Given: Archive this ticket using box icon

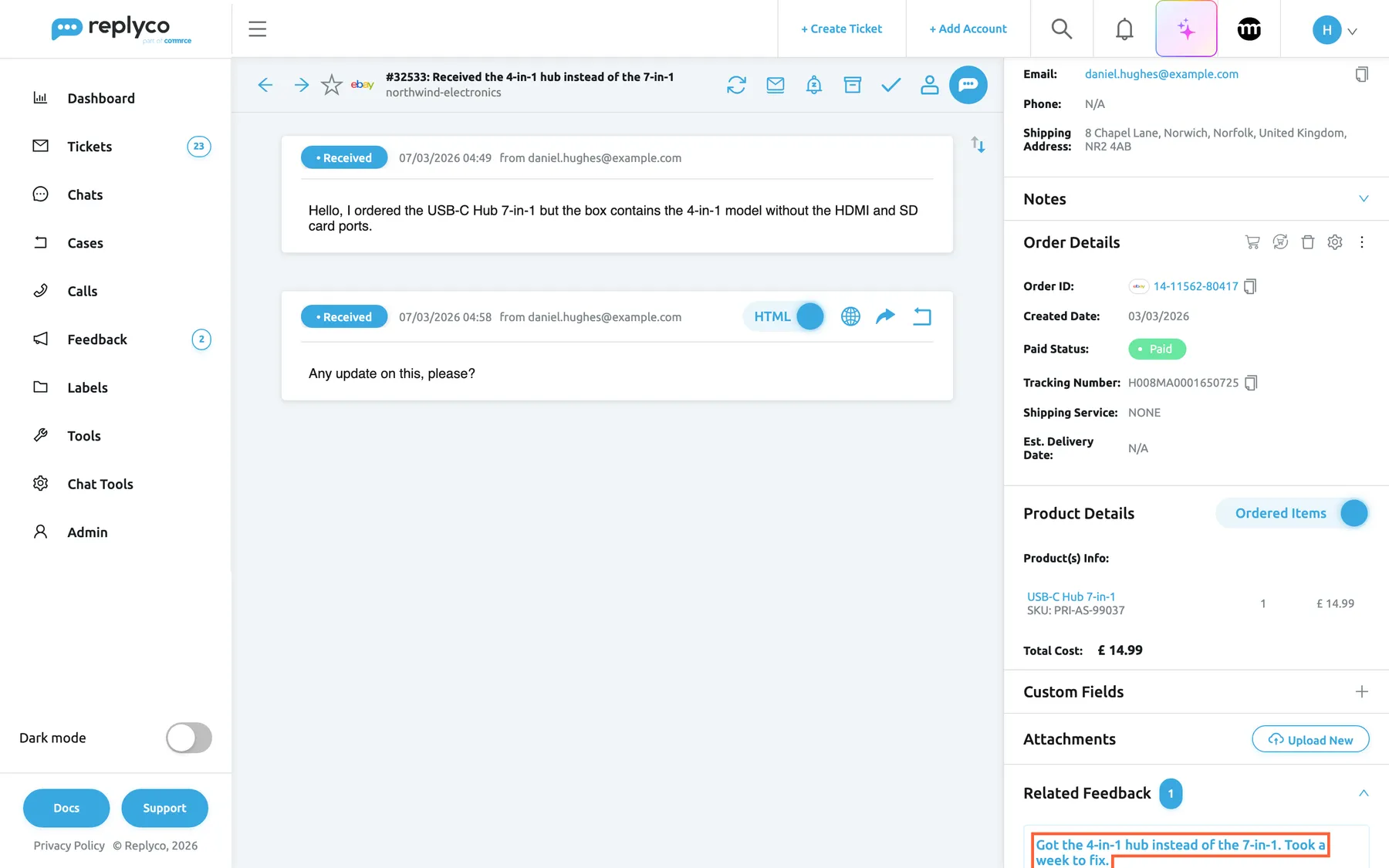Looking at the screenshot, I should pyautogui.click(x=852, y=85).
